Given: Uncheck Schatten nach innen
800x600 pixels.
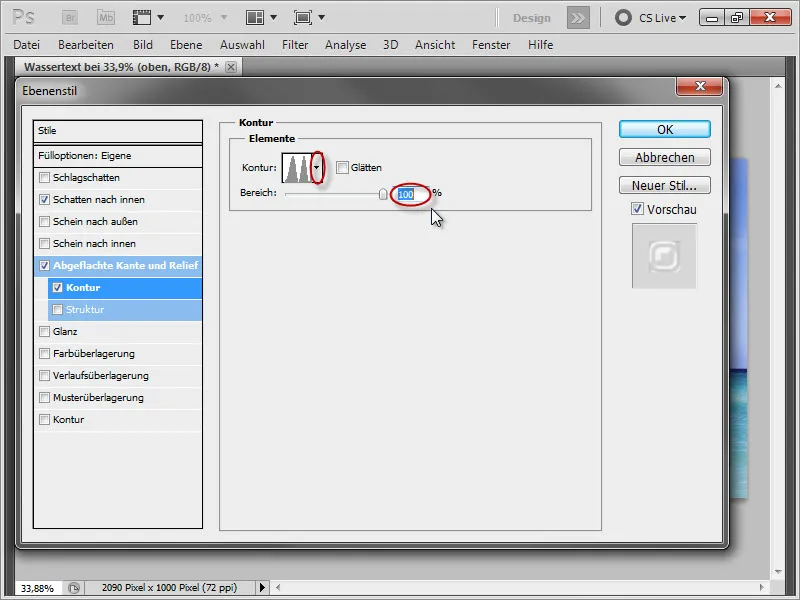Looking at the screenshot, I should (44, 199).
